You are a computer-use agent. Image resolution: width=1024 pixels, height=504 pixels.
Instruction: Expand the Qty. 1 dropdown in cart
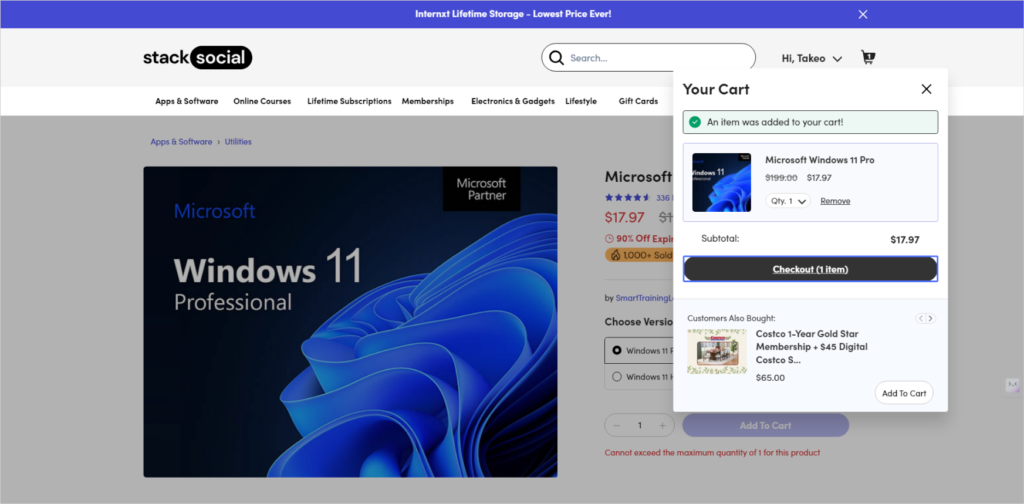[788, 201]
